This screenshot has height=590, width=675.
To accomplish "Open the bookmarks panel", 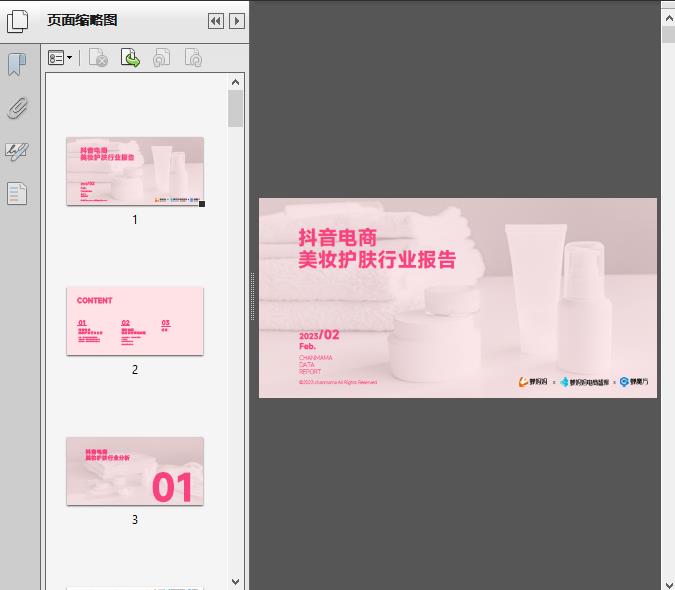I will (x=17, y=65).
